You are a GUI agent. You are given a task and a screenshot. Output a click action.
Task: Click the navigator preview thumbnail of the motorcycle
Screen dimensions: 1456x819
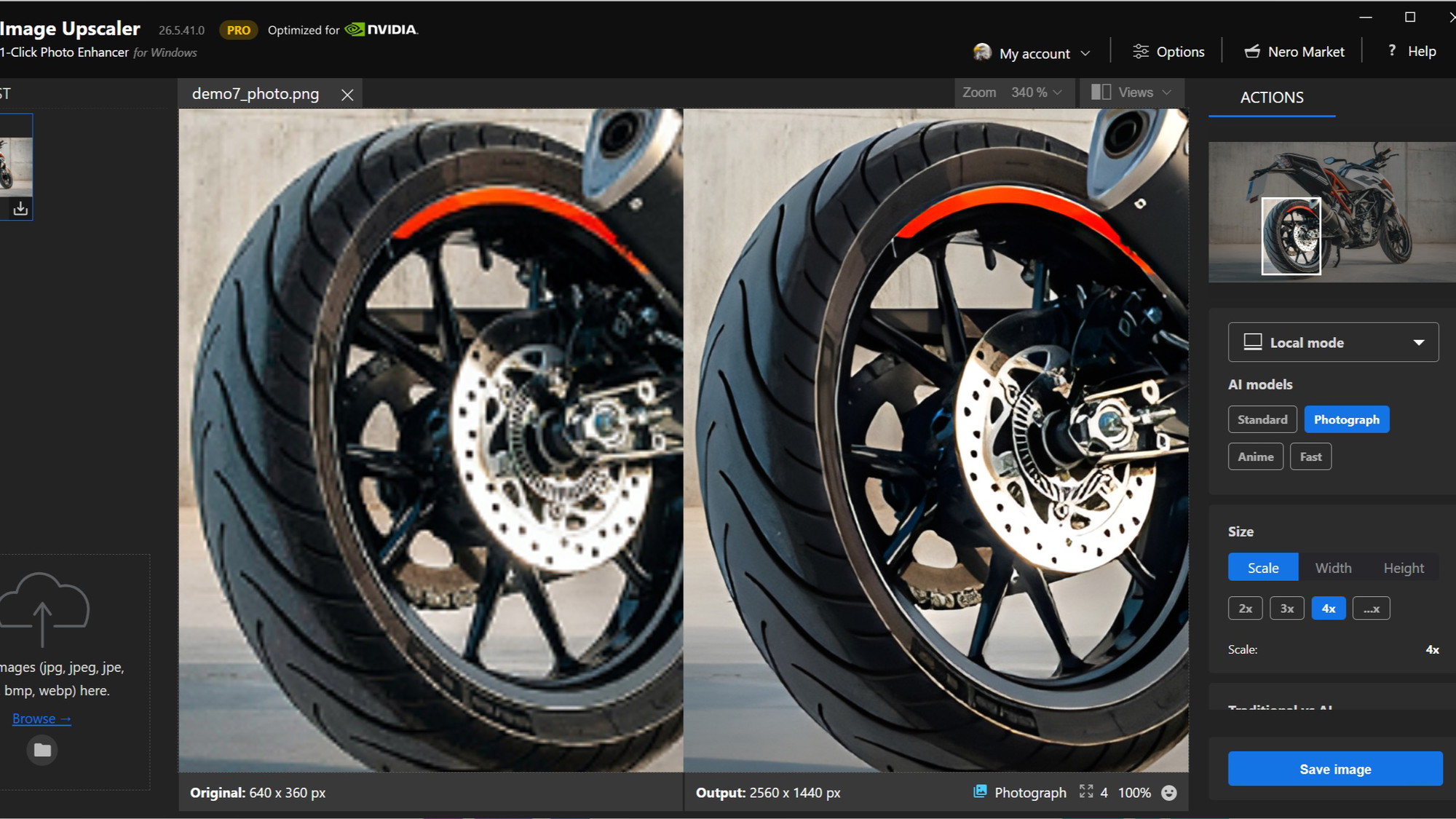pyautogui.click(x=1332, y=212)
